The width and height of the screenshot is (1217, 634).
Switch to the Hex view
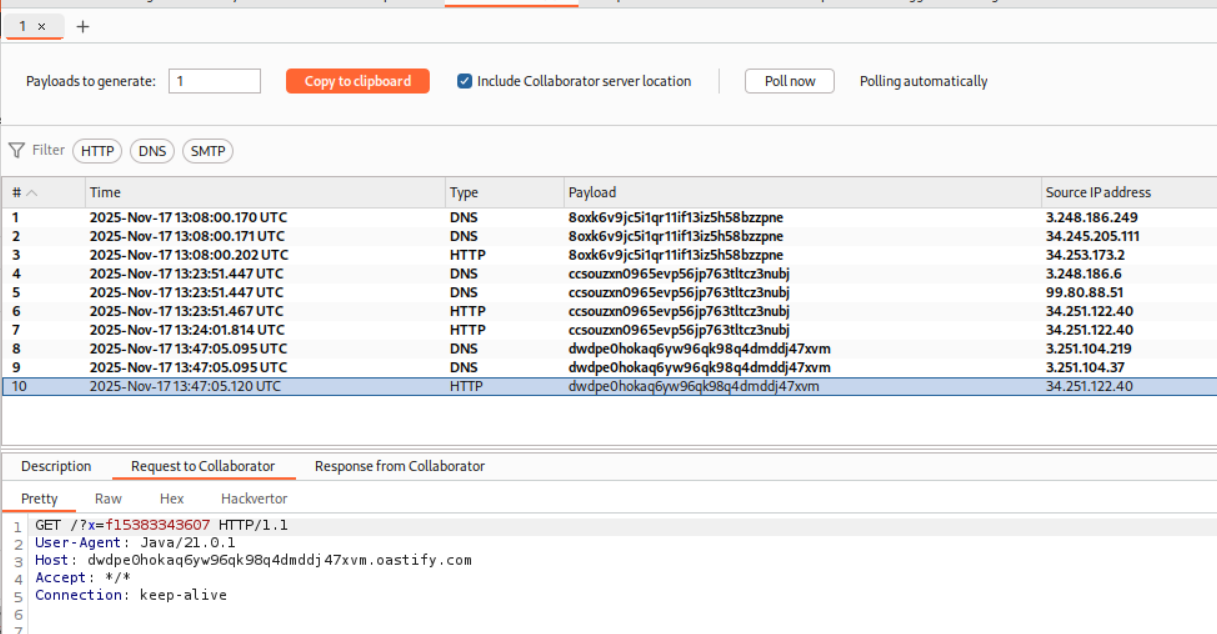171,498
